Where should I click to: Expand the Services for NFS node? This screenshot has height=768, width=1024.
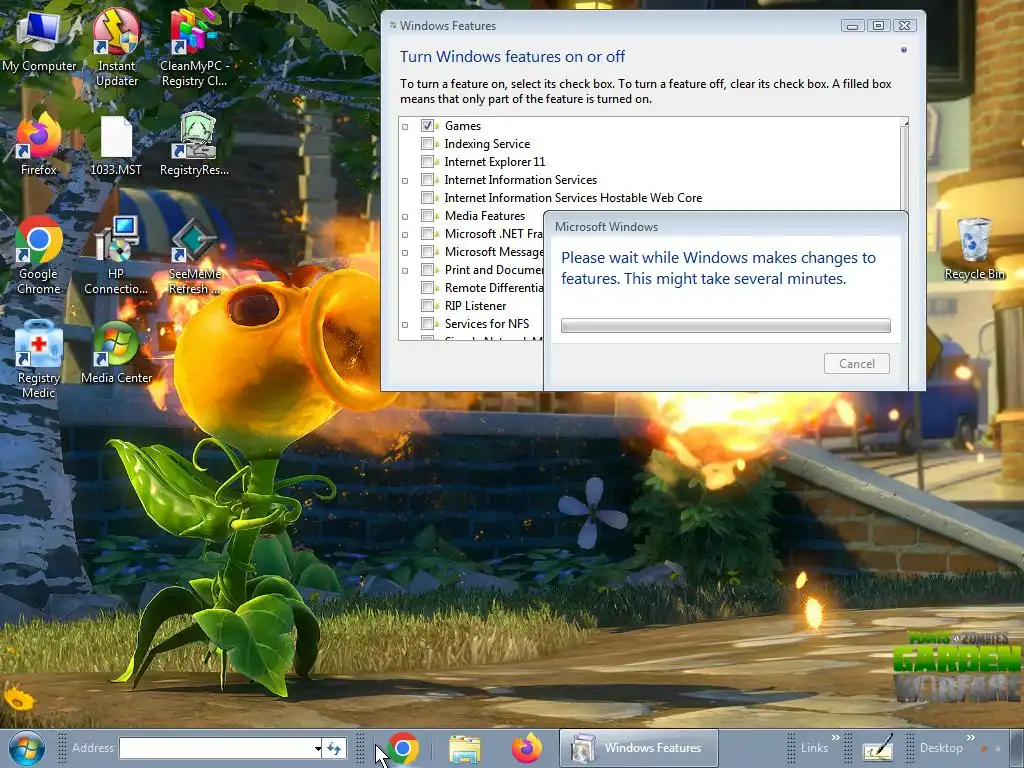405,325
